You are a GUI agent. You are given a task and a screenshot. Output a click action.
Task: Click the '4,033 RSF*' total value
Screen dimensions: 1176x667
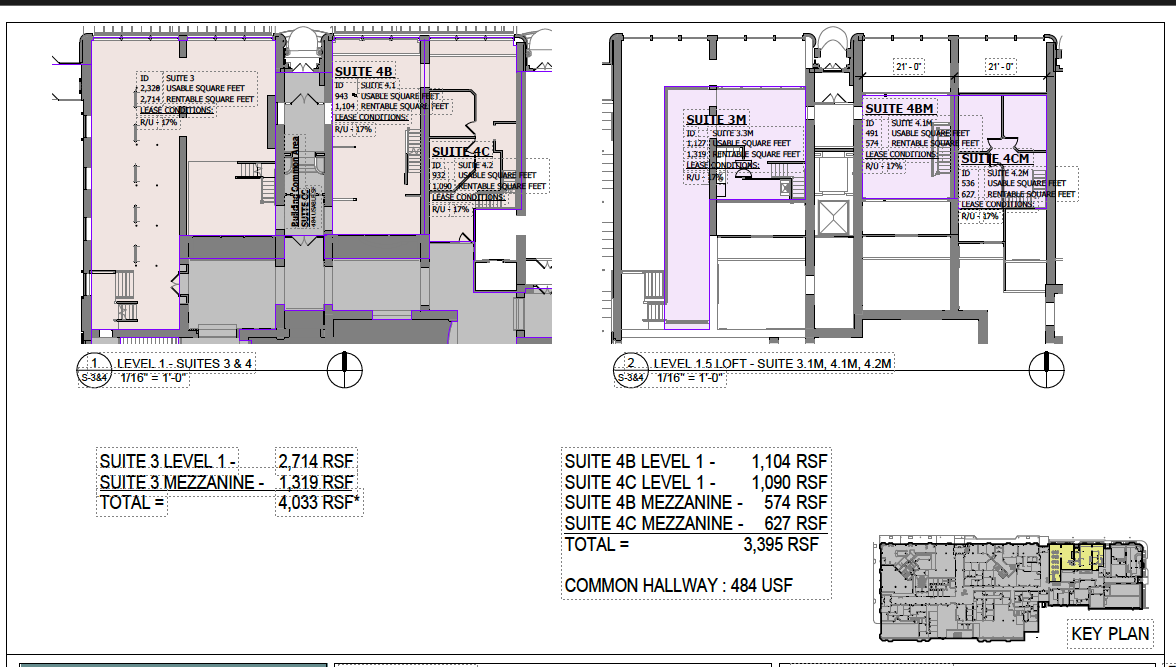coord(320,503)
